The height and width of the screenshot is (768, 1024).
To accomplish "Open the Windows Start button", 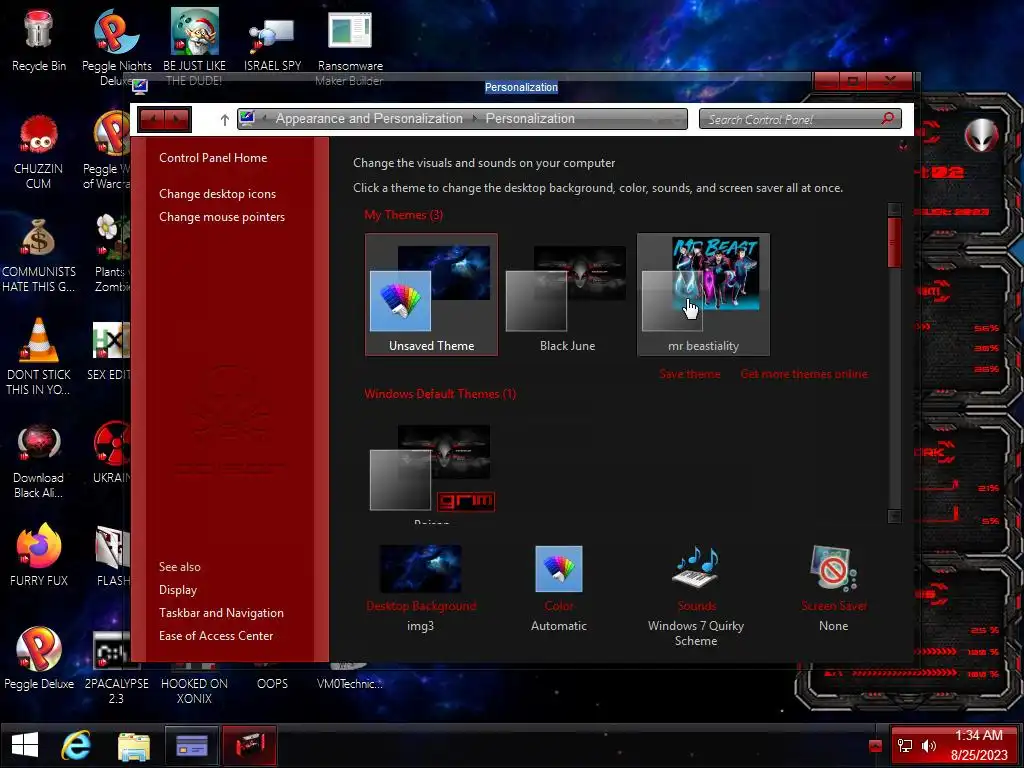I will coord(25,744).
